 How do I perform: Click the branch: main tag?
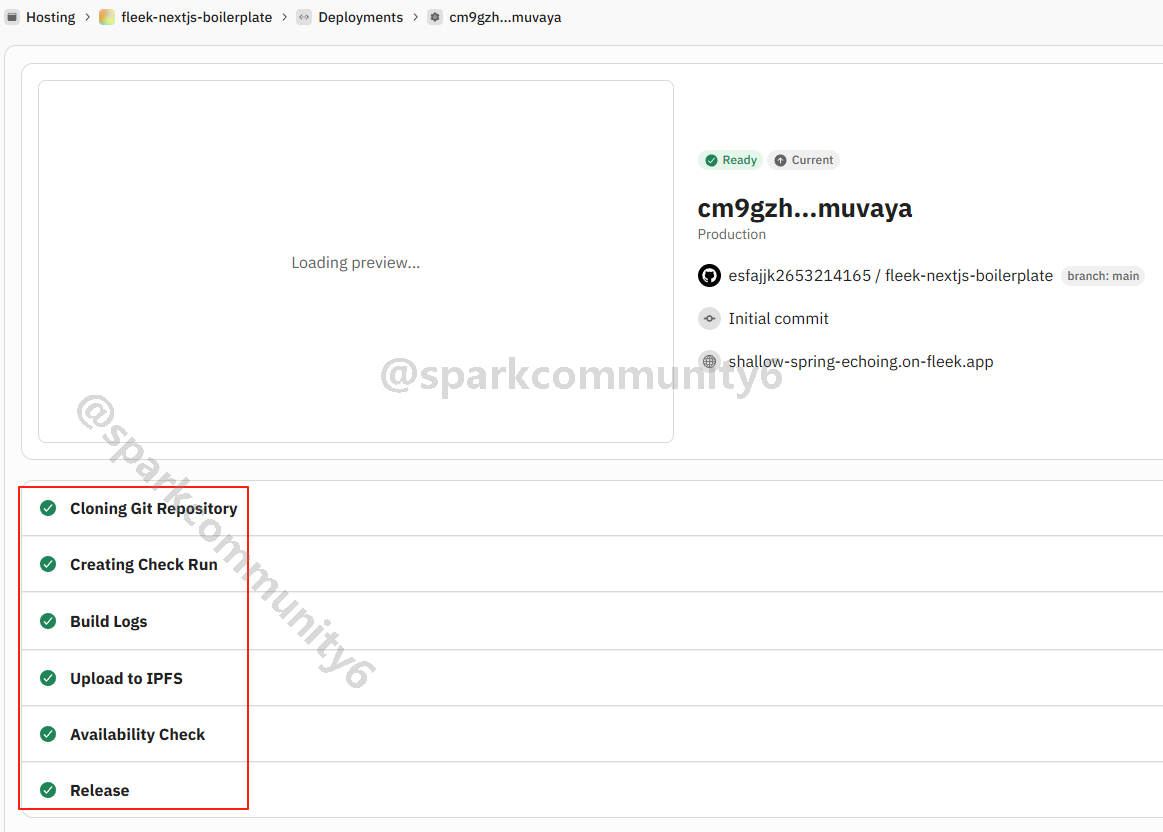click(x=1103, y=276)
